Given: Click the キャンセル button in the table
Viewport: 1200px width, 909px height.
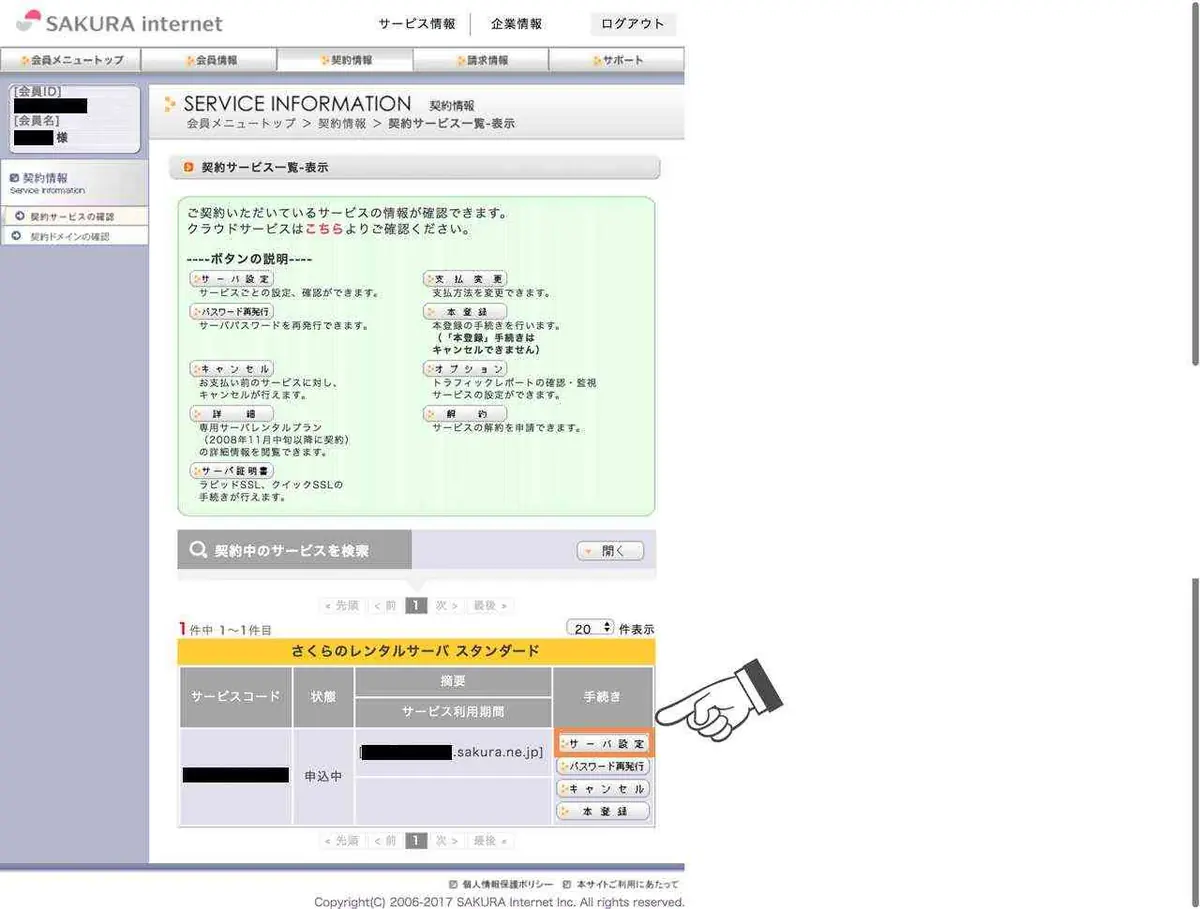Looking at the screenshot, I should pyautogui.click(x=603, y=789).
